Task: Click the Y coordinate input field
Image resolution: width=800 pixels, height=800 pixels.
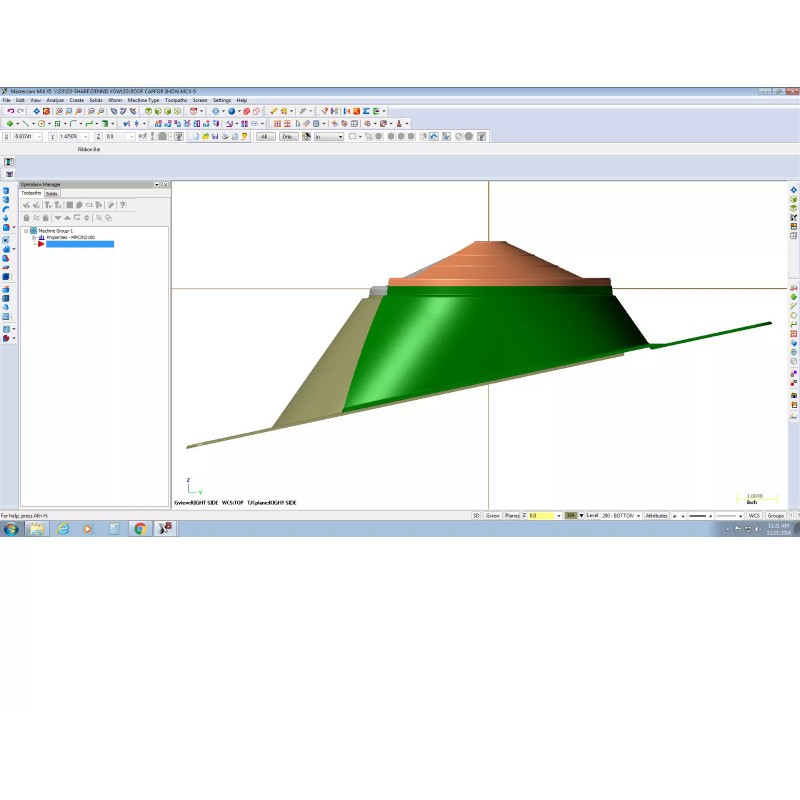Action: [73, 137]
